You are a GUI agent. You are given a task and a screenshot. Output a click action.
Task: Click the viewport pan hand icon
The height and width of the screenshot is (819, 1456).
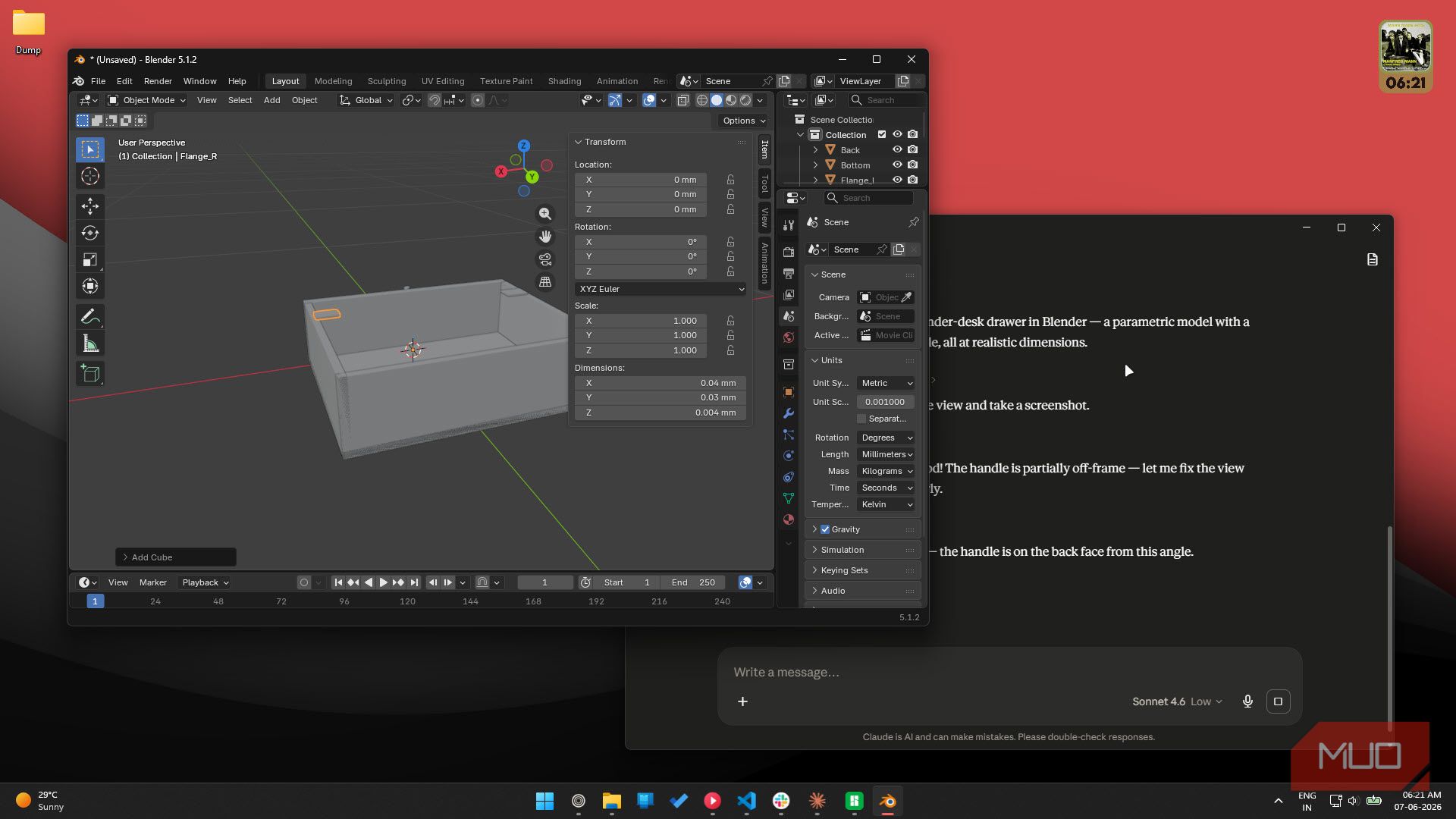click(545, 237)
